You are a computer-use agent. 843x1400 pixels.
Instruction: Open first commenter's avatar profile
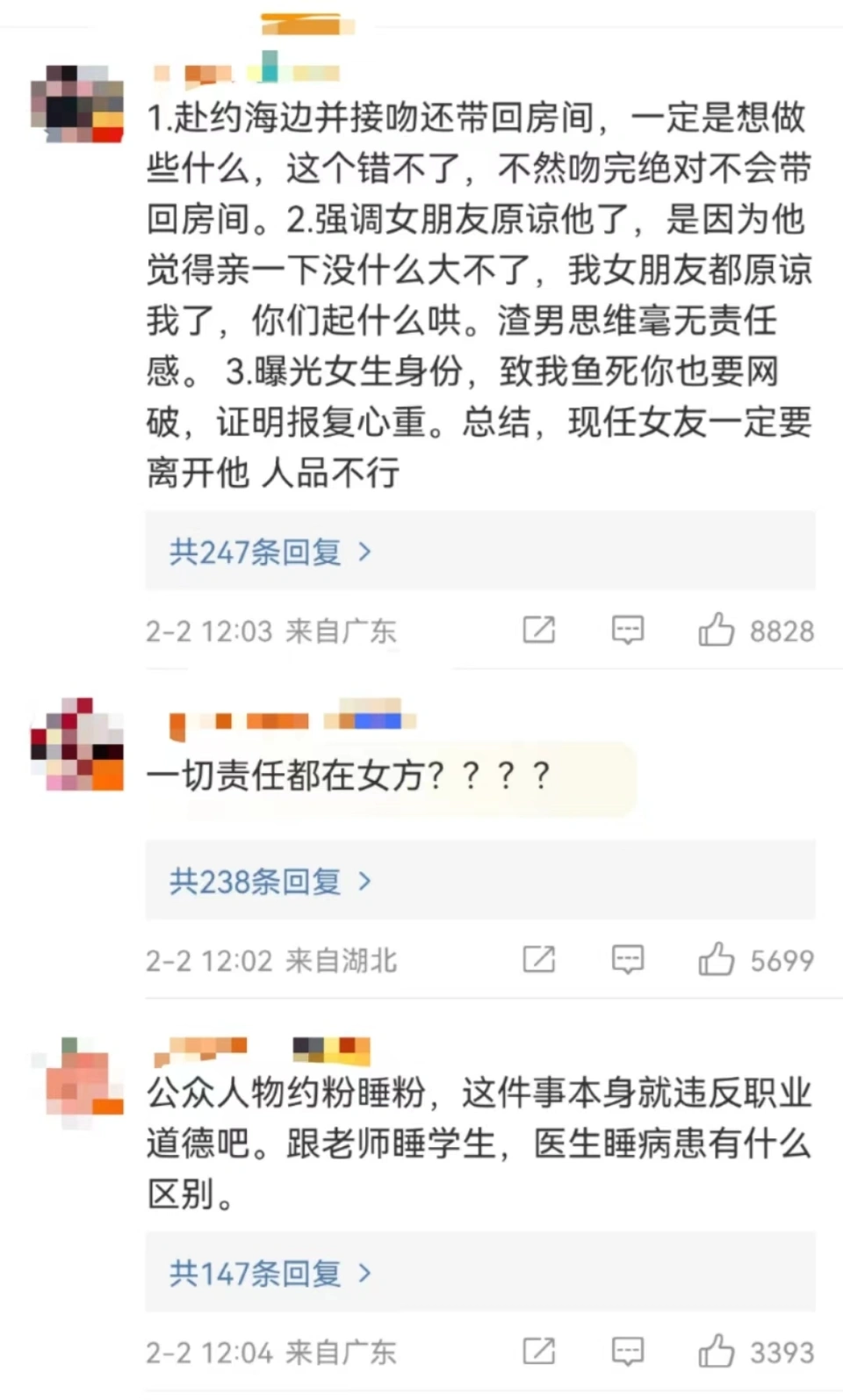pyautogui.click(x=77, y=104)
